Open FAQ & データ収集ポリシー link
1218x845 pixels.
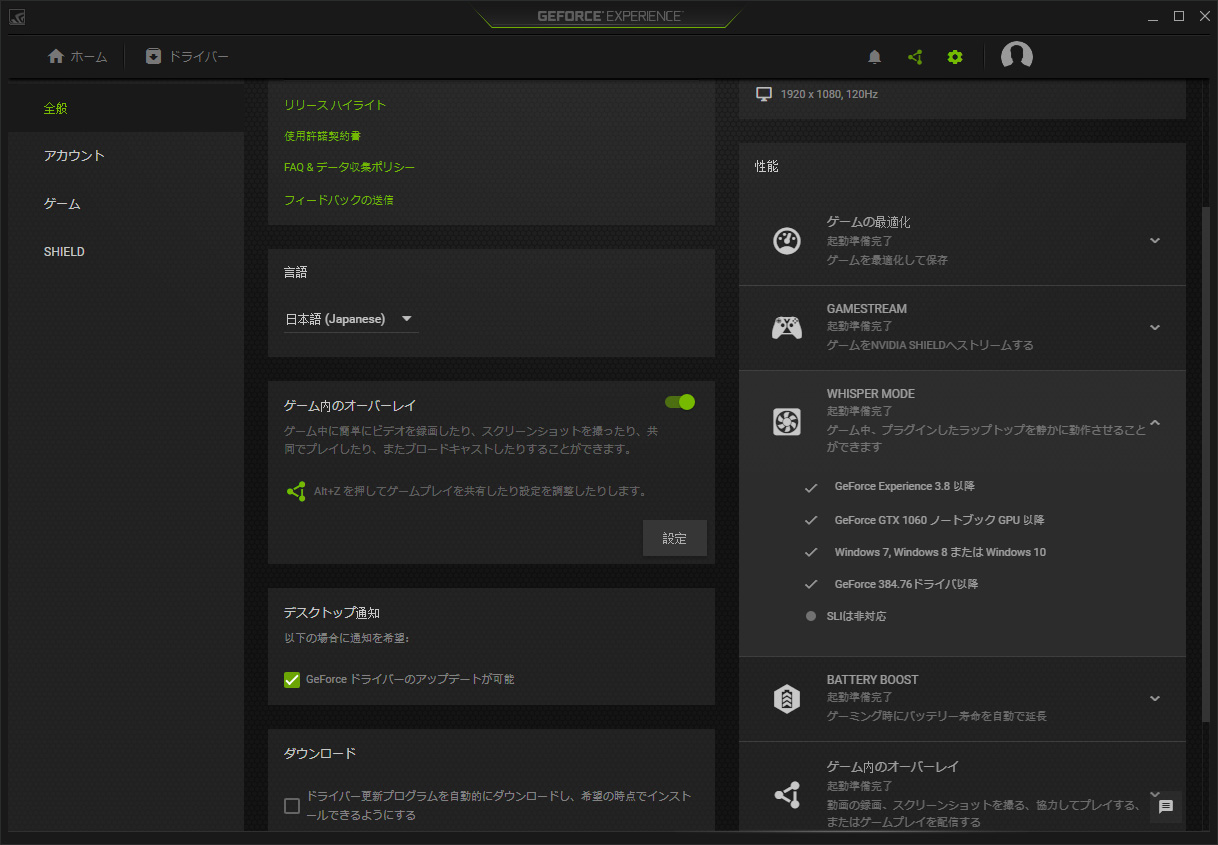click(x=349, y=168)
